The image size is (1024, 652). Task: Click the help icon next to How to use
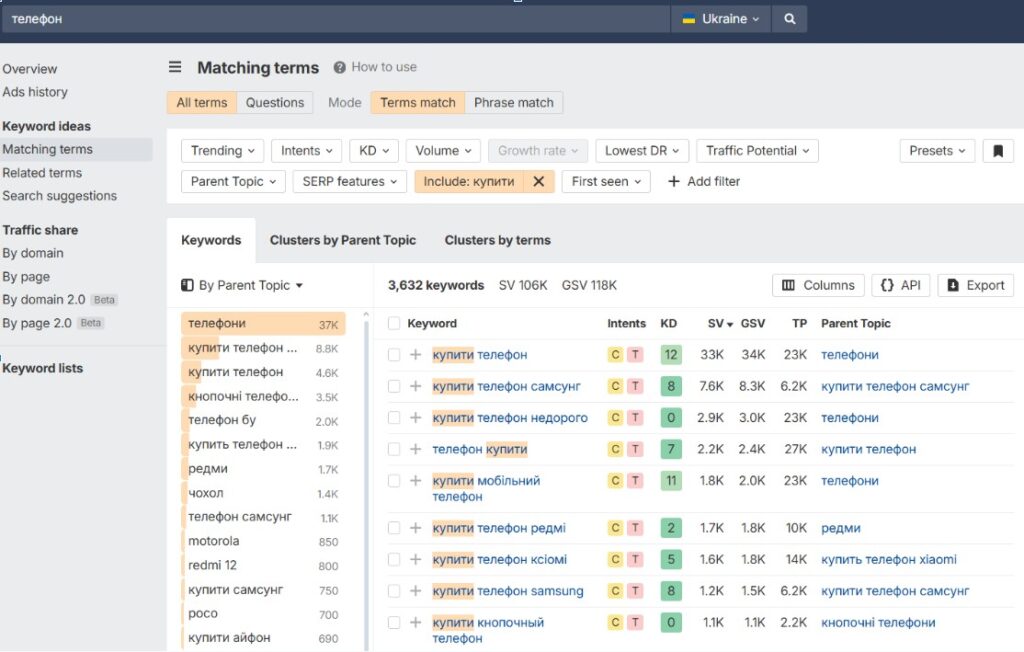[x=340, y=67]
